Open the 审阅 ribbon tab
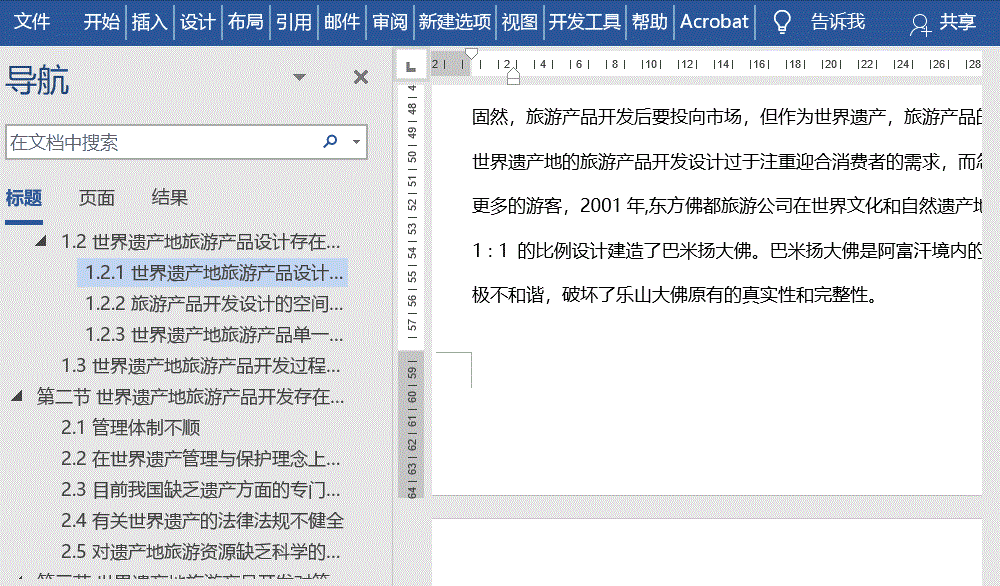Image resolution: width=1000 pixels, height=586 pixels. [389, 19]
